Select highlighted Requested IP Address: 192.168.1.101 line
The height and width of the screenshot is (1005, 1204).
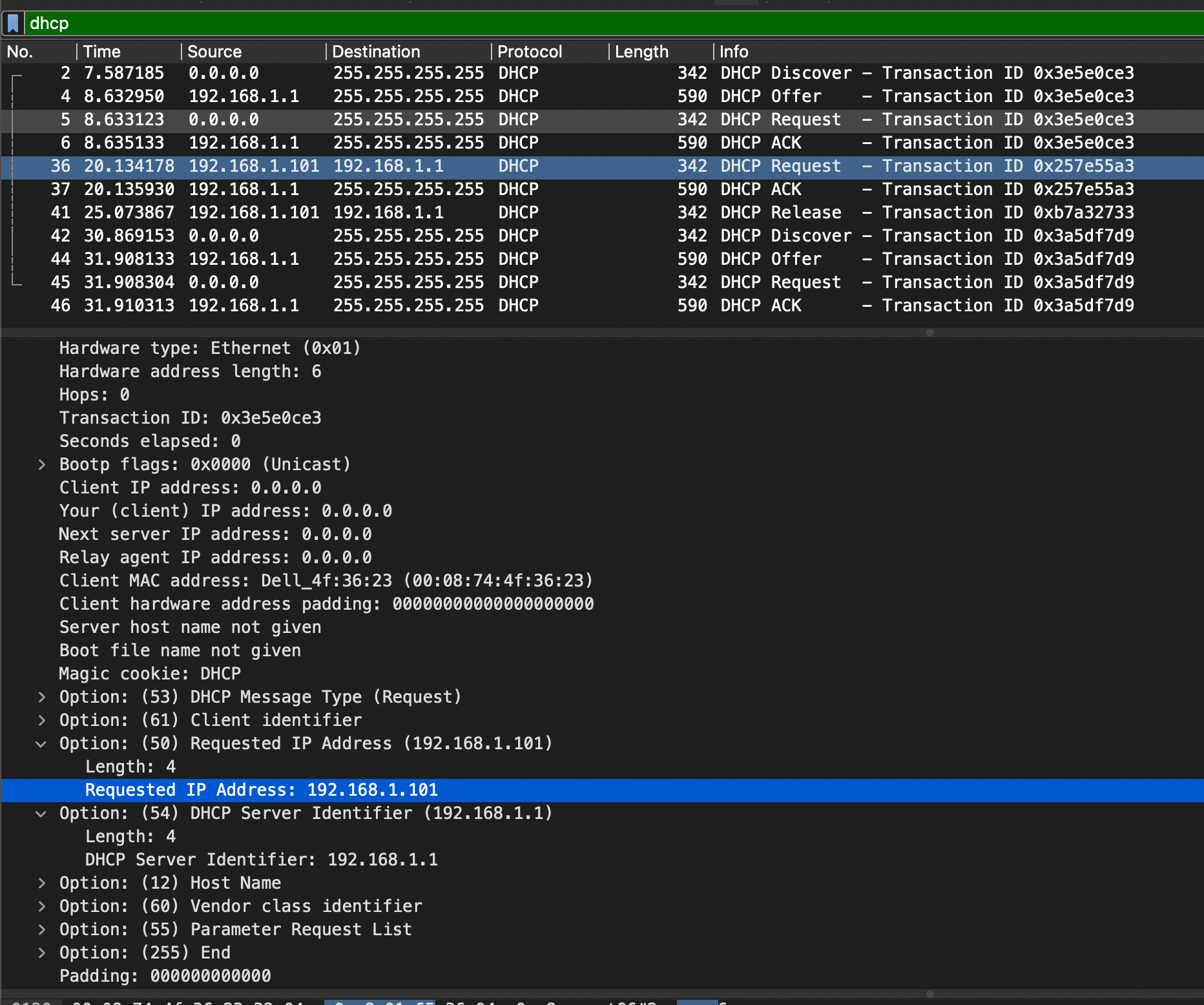click(x=602, y=790)
